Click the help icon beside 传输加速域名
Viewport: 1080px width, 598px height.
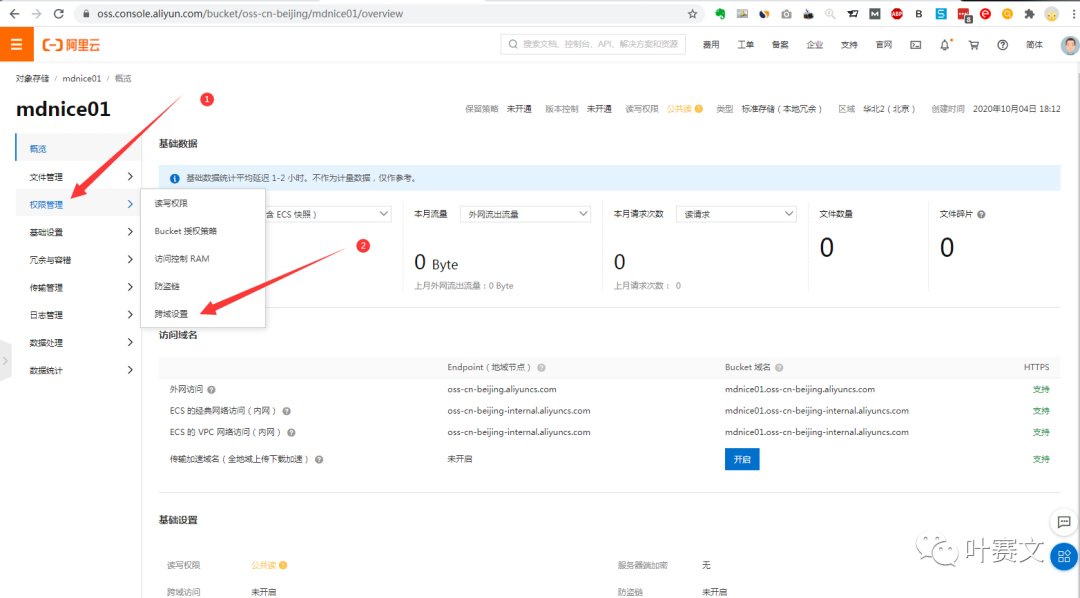click(319, 460)
